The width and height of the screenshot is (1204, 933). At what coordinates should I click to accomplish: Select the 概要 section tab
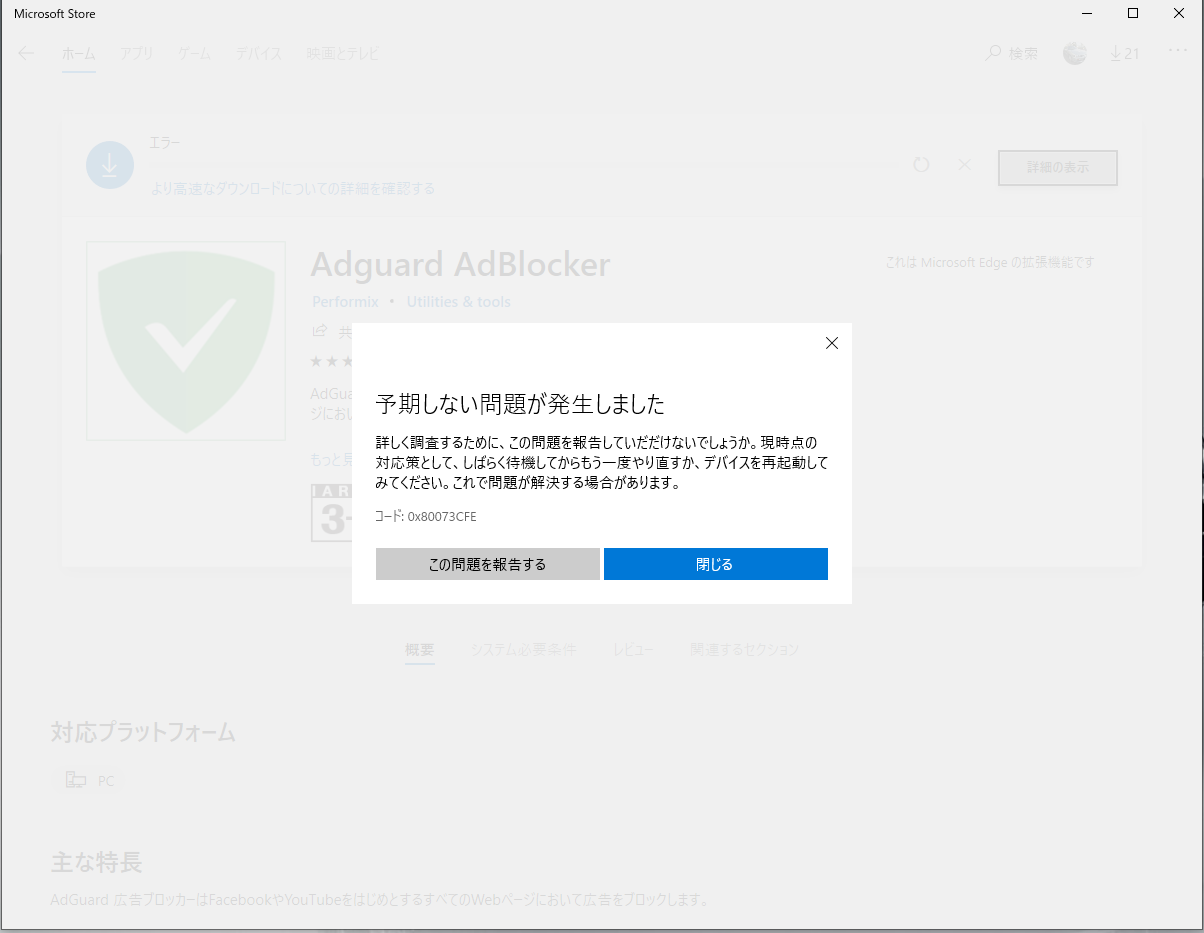click(420, 650)
